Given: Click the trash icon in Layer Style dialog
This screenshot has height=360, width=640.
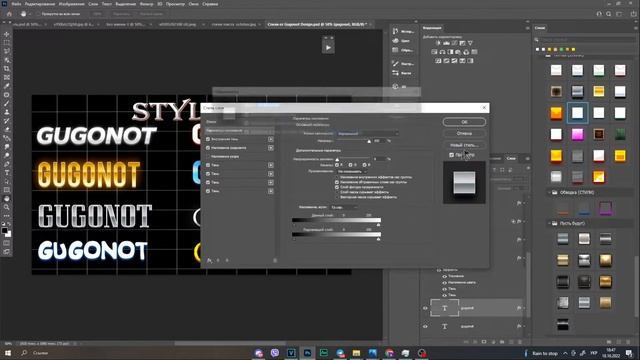Looking at the screenshot, I should coord(275,260).
